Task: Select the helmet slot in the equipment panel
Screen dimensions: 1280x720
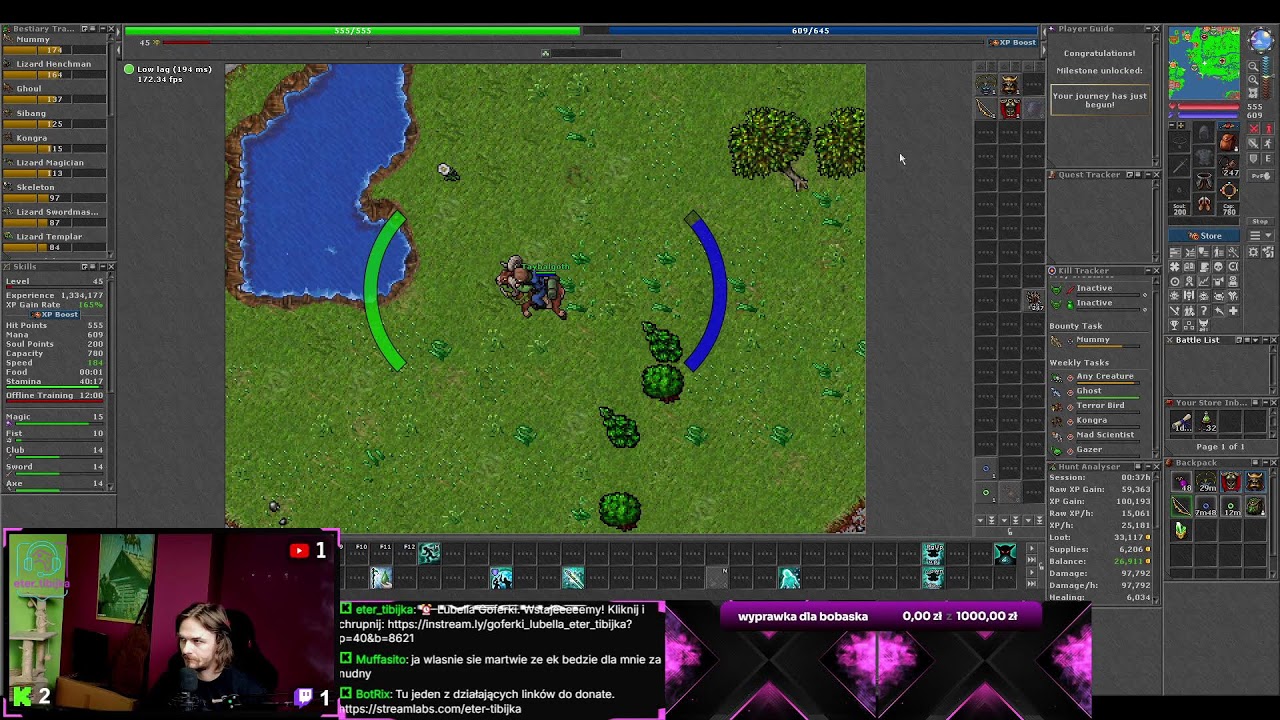Action: pos(1204,133)
